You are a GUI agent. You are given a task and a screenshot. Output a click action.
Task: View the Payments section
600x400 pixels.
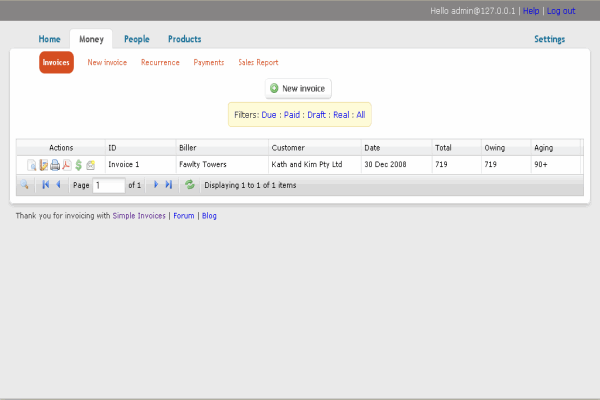click(x=209, y=62)
